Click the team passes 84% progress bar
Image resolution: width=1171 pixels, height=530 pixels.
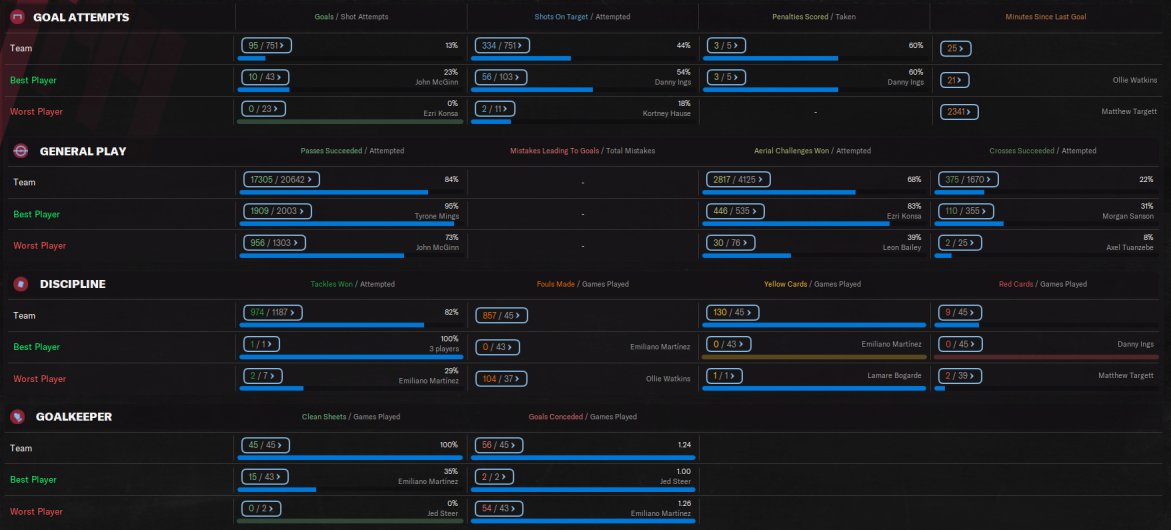pyautogui.click(x=350, y=192)
